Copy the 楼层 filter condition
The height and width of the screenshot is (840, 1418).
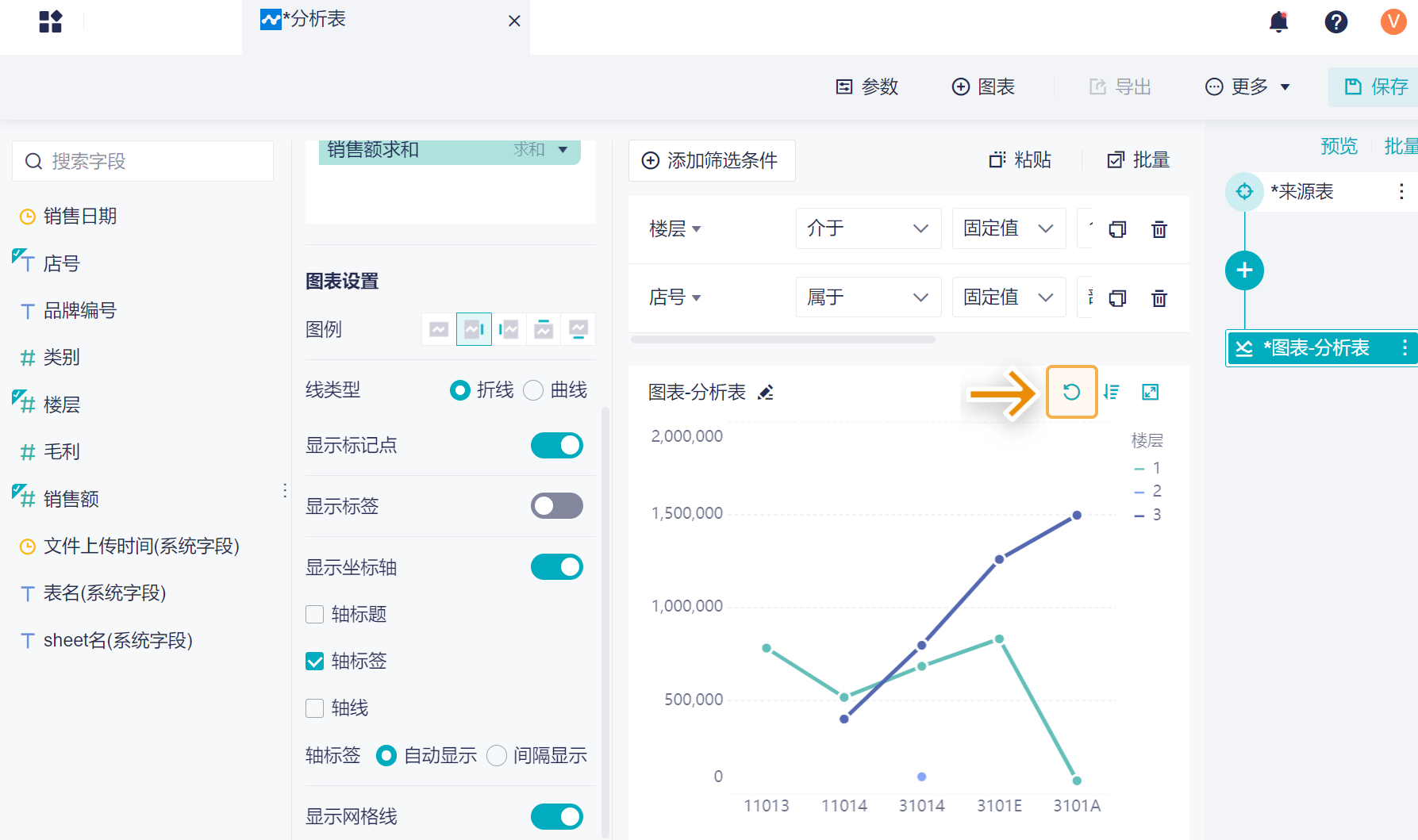click(1117, 229)
